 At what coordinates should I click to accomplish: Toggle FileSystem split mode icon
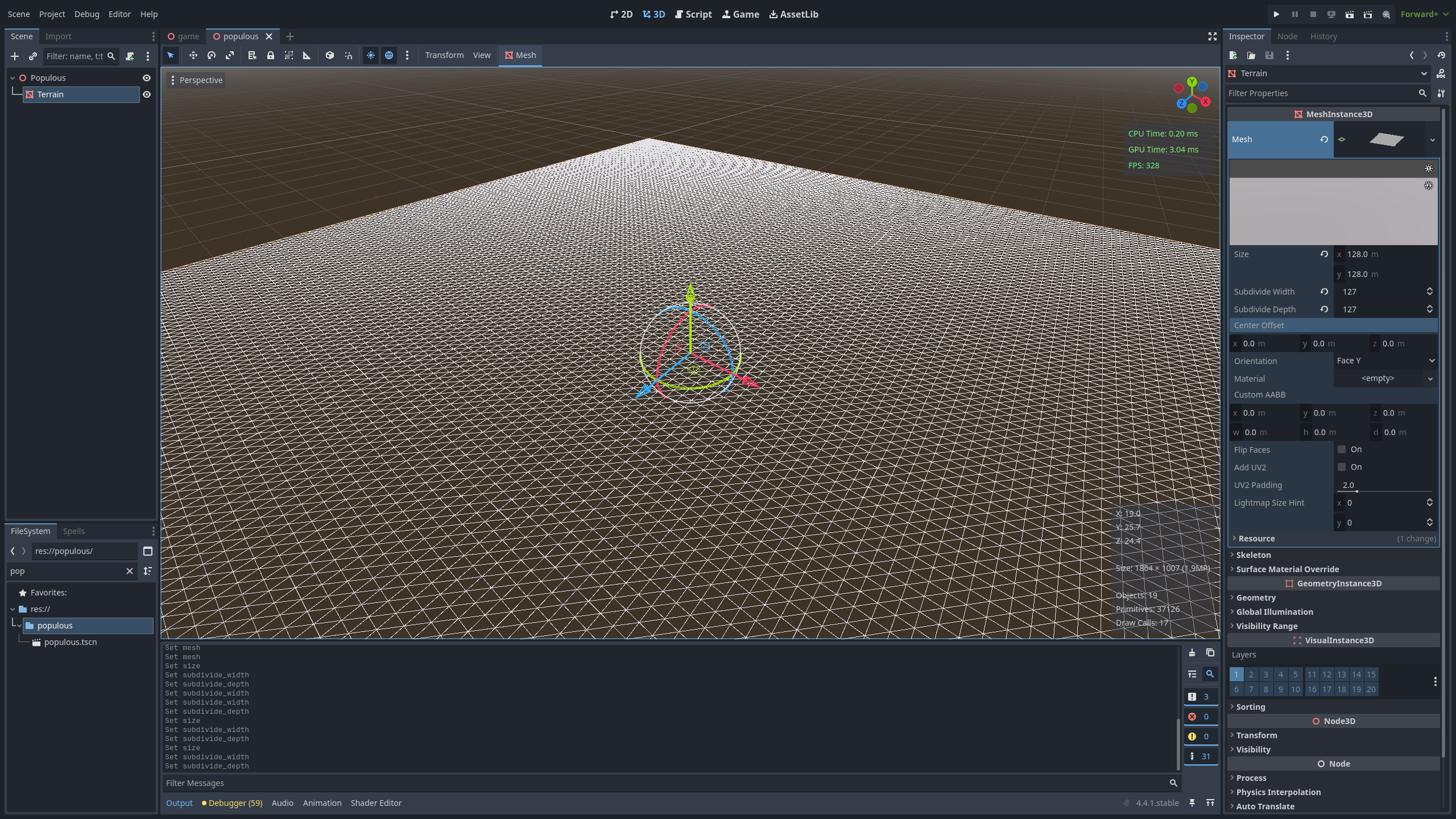[148, 551]
